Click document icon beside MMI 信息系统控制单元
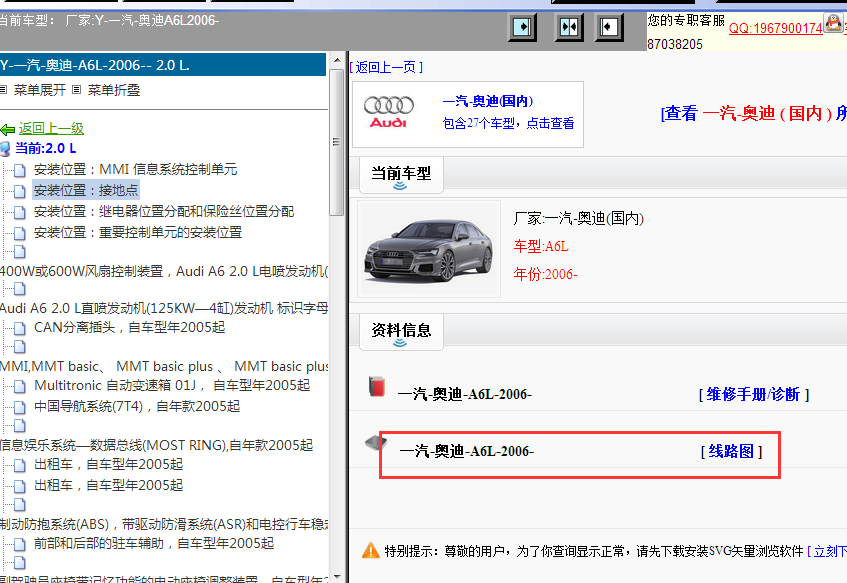The width and height of the screenshot is (847, 583). 19,171
